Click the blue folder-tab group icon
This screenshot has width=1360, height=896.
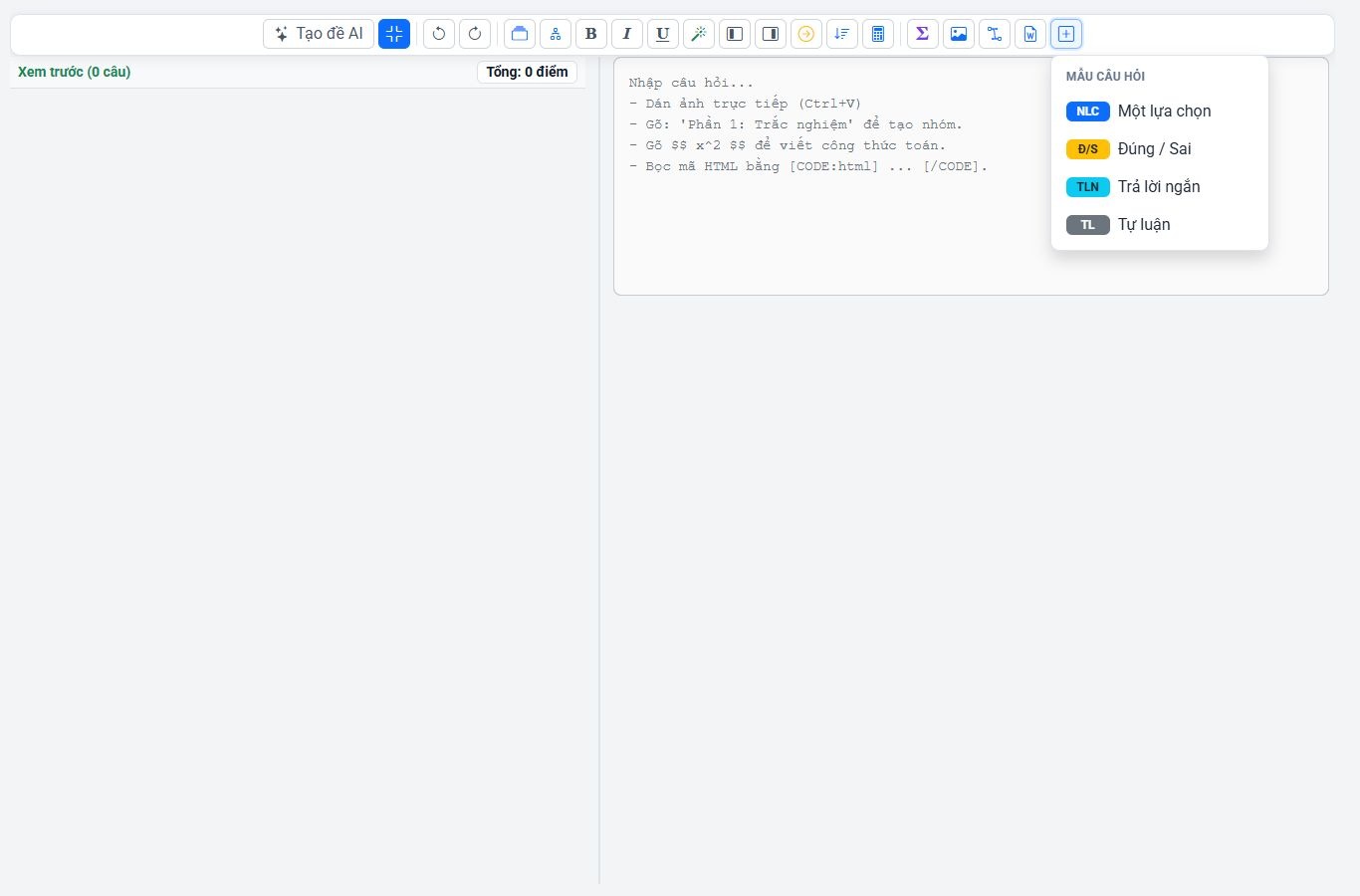click(x=520, y=34)
